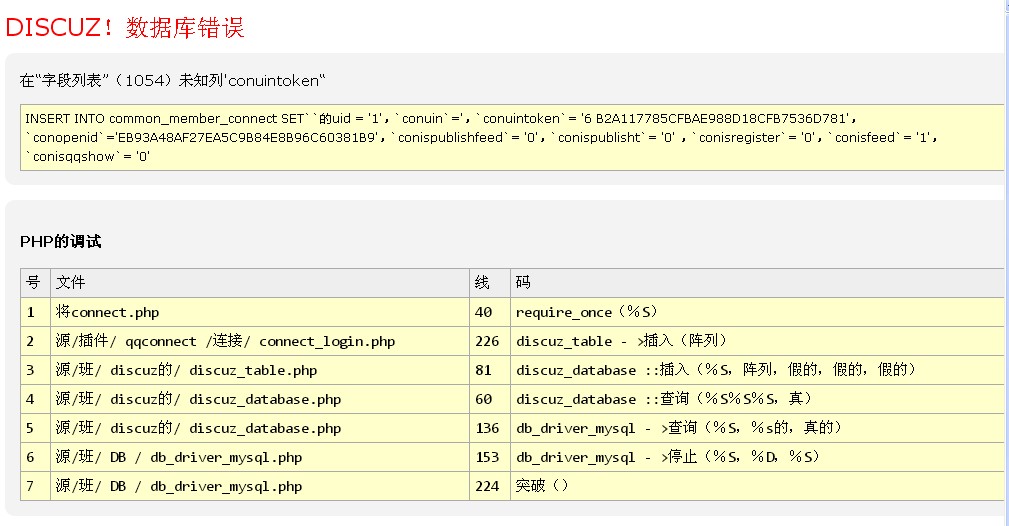Click row number 2 cell
This screenshot has width=1009, height=526.
point(35,341)
